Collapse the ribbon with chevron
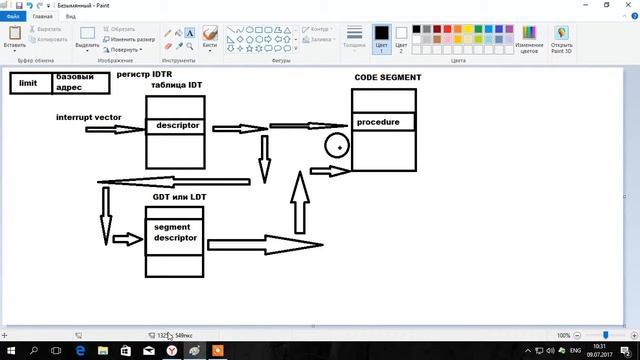Viewport: 640px width, 360px height. point(624,16)
